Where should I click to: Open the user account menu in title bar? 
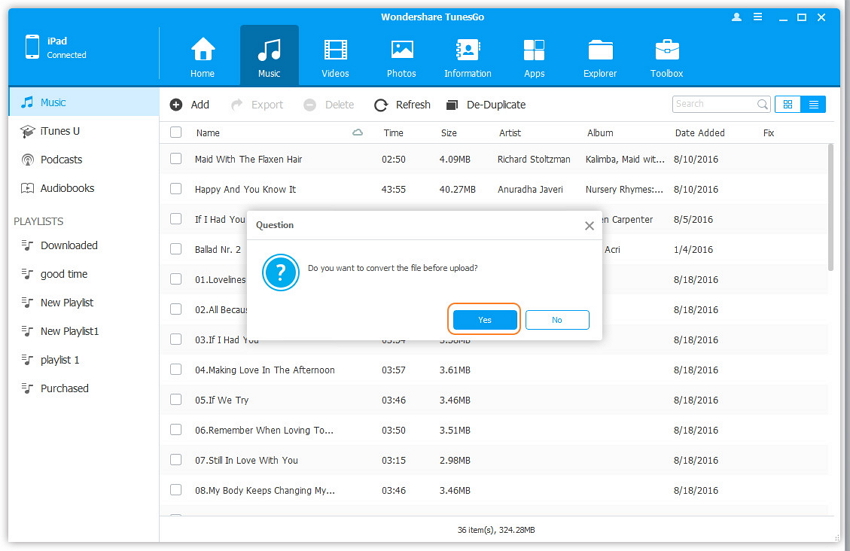[737, 17]
